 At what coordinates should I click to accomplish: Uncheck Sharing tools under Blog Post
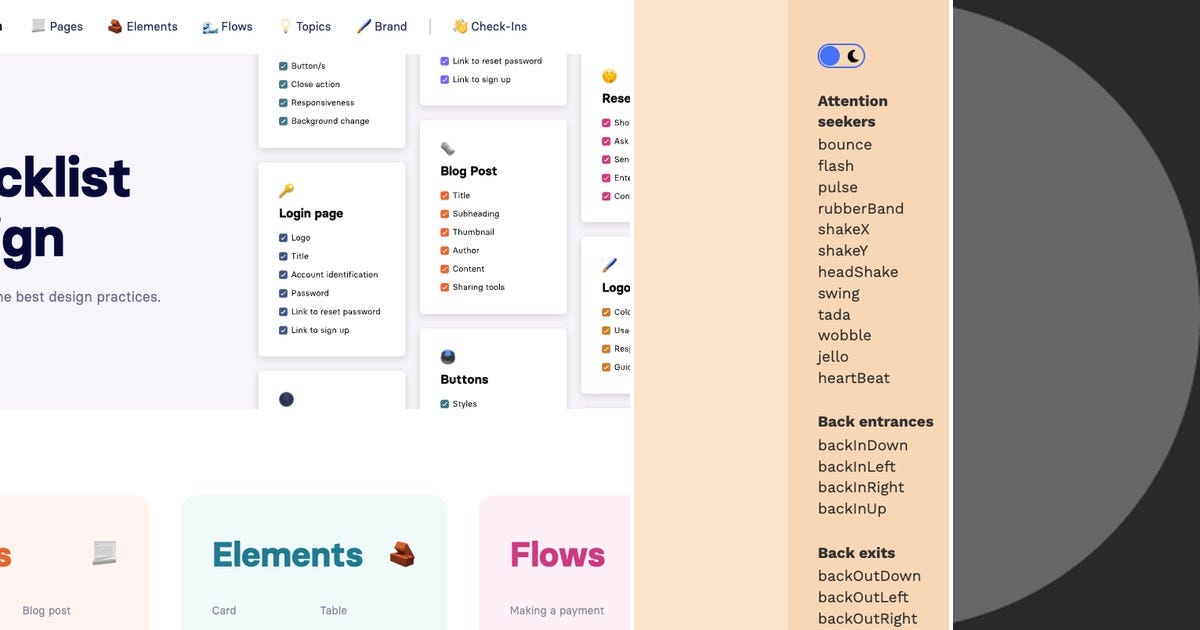[442, 287]
